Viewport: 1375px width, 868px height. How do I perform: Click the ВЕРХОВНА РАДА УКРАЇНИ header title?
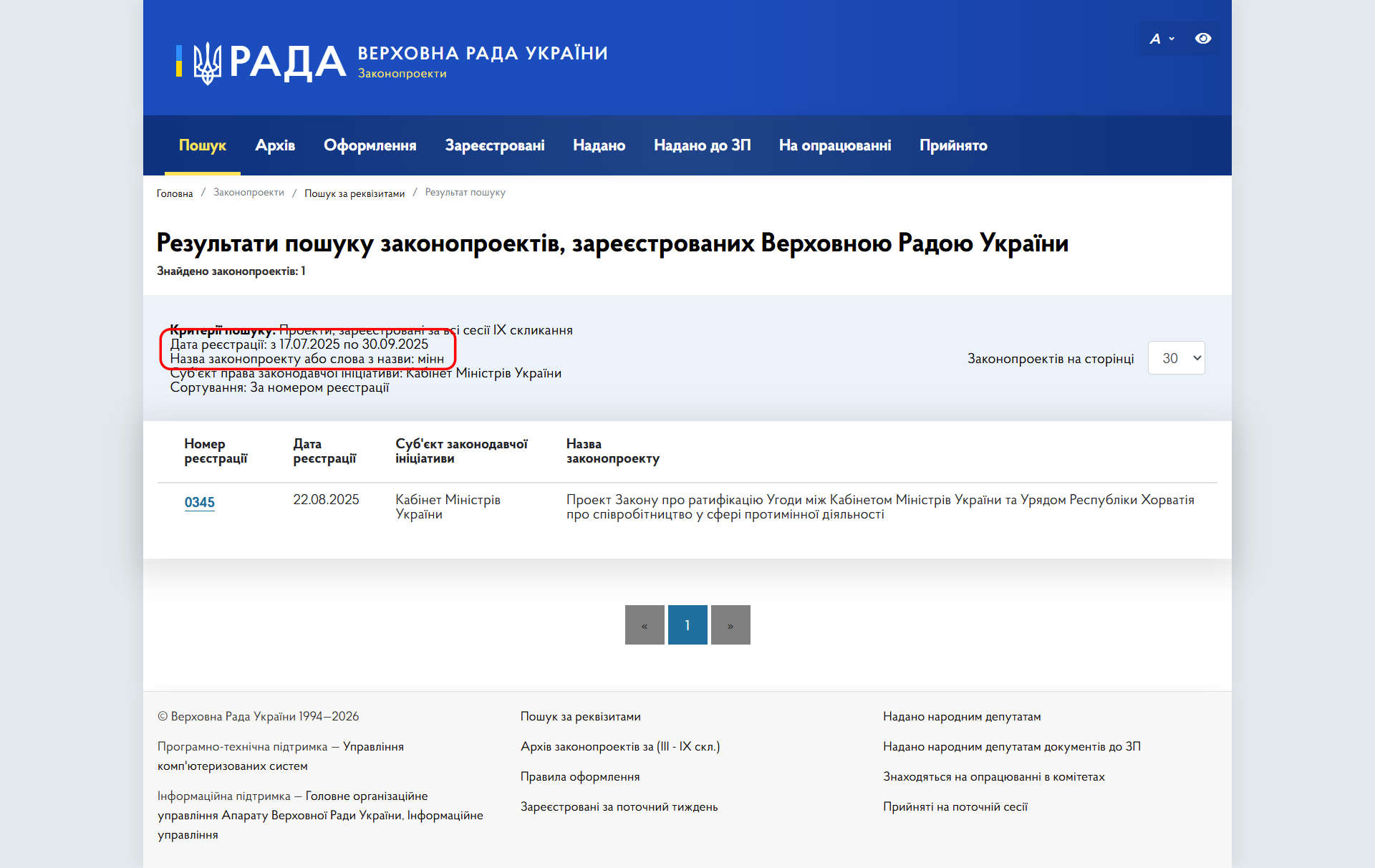(483, 53)
